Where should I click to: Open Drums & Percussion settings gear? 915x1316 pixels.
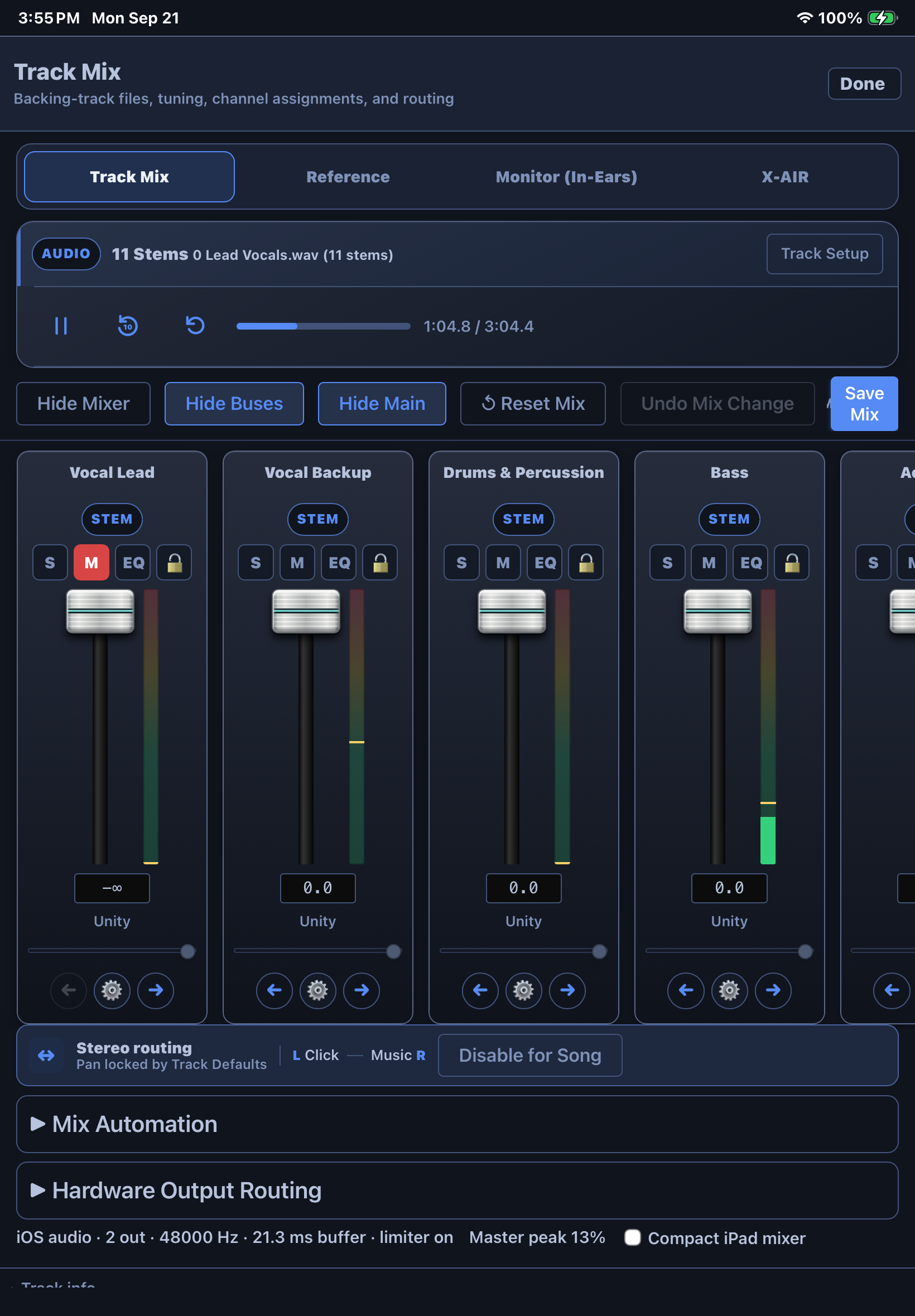pos(523,990)
